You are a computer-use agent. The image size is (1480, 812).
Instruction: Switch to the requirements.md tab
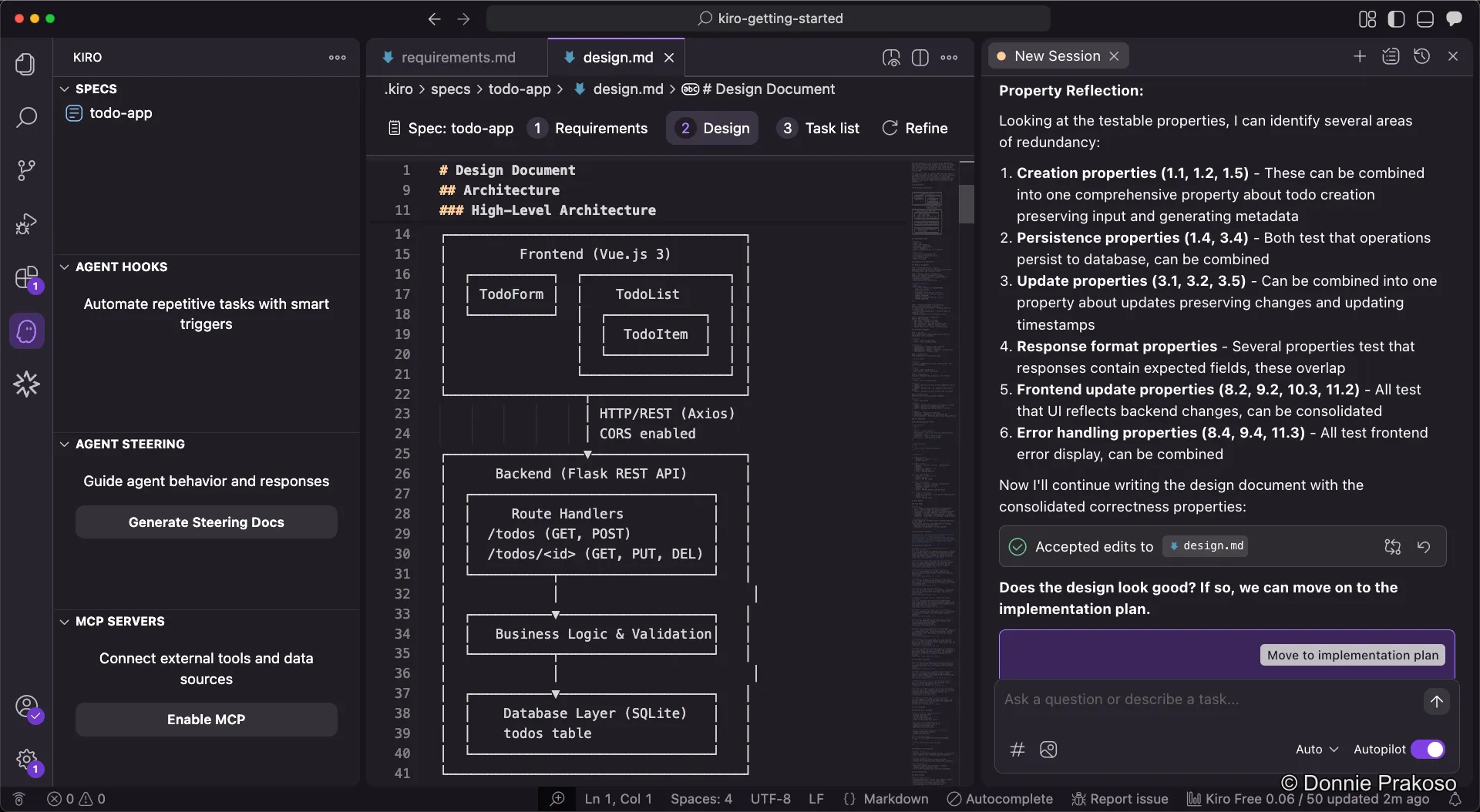(458, 58)
